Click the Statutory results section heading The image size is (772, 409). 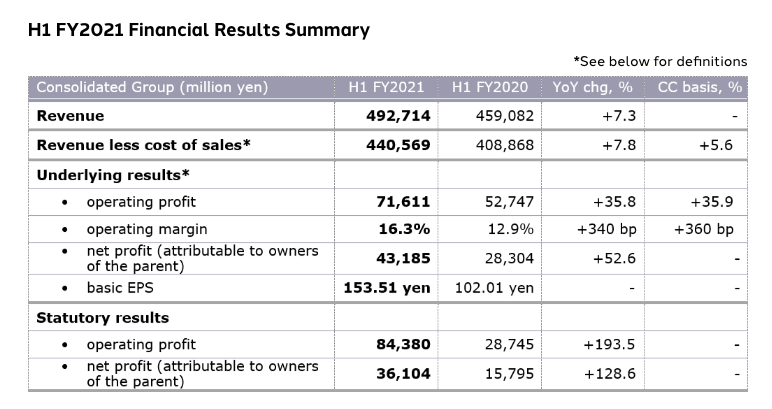102,318
